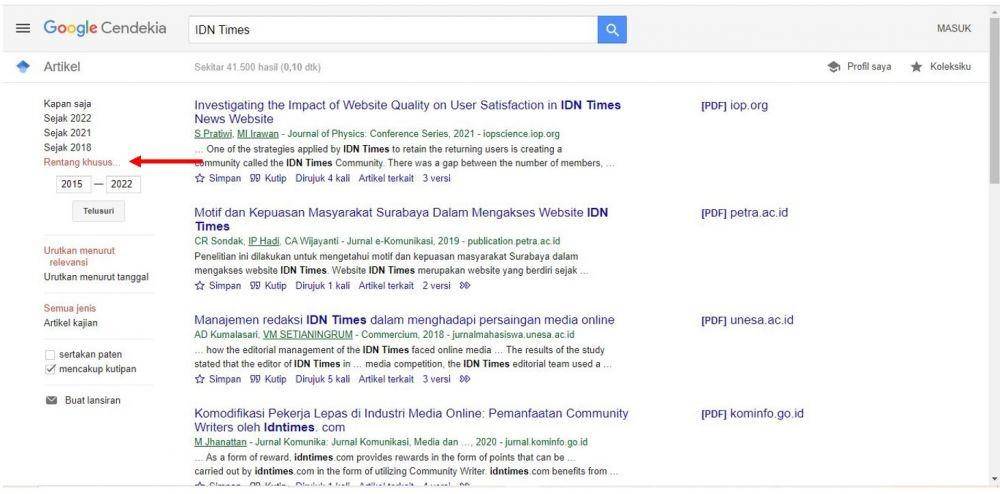Click 3 versi under Investigating the Impact result

click(436, 178)
